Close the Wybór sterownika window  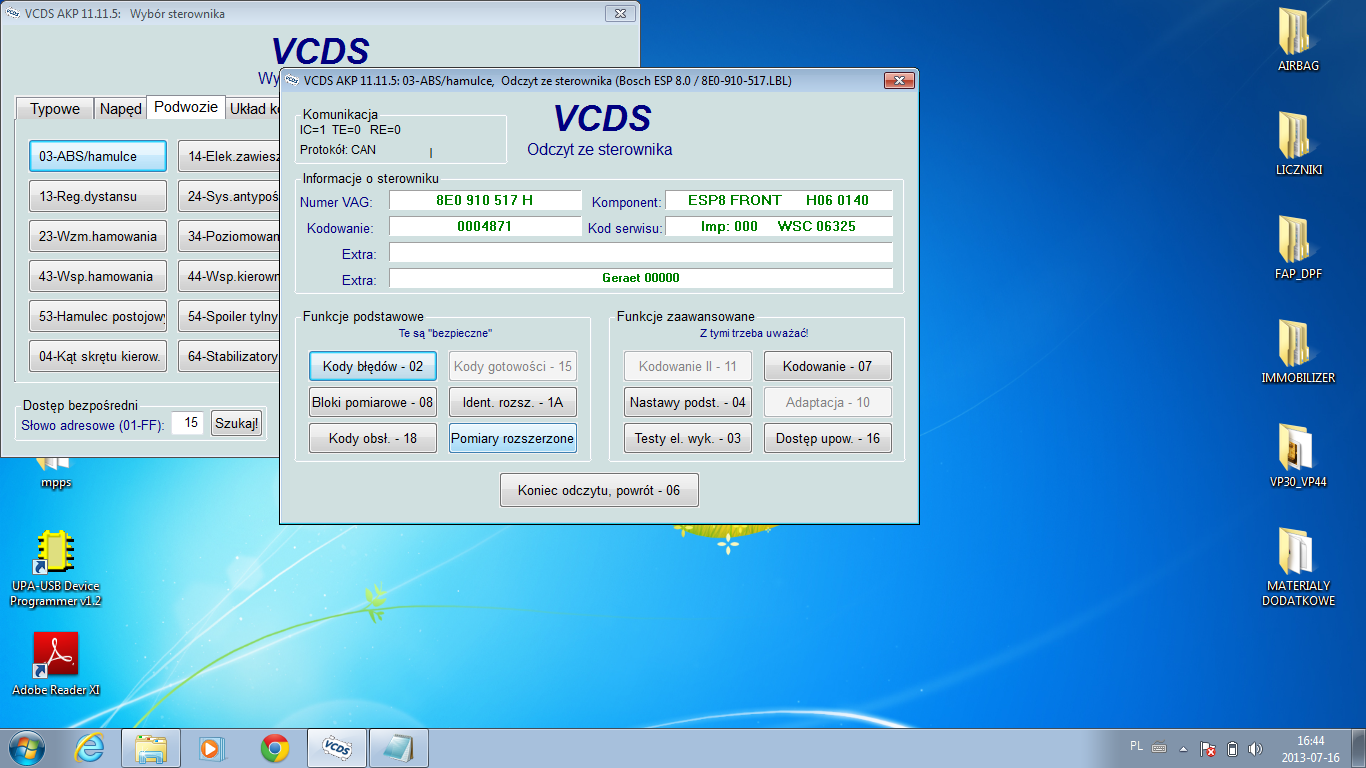(x=619, y=14)
